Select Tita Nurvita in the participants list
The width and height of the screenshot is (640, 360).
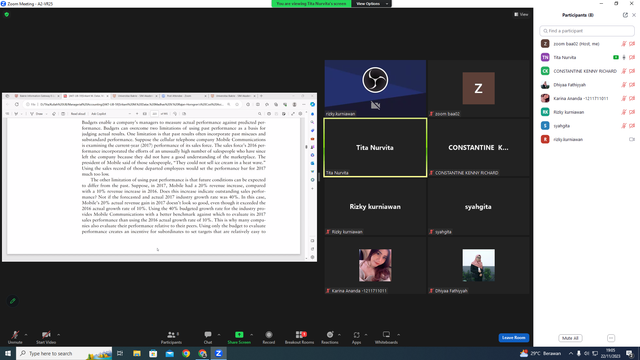click(x=587, y=58)
